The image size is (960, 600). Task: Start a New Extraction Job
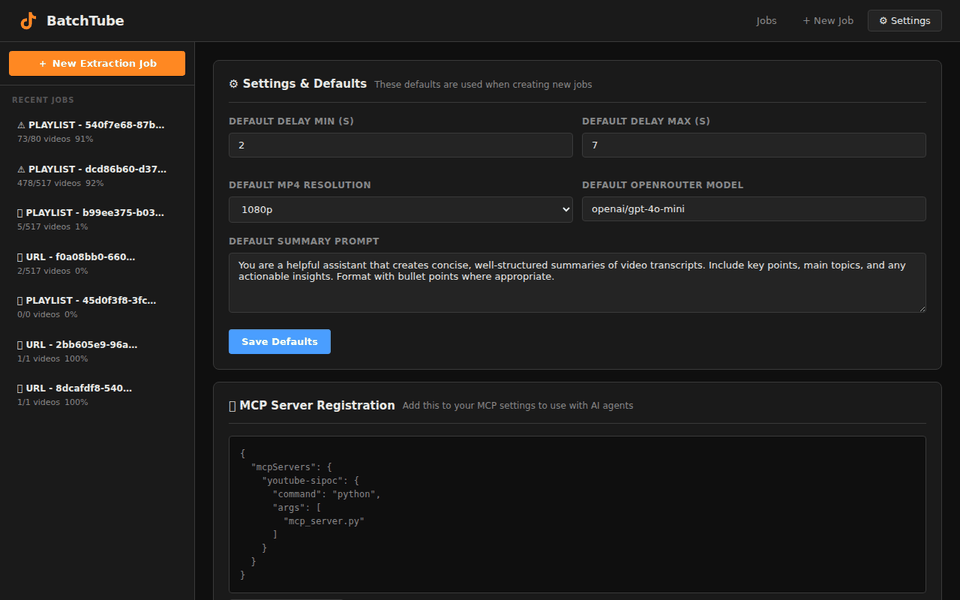point(96,63)
